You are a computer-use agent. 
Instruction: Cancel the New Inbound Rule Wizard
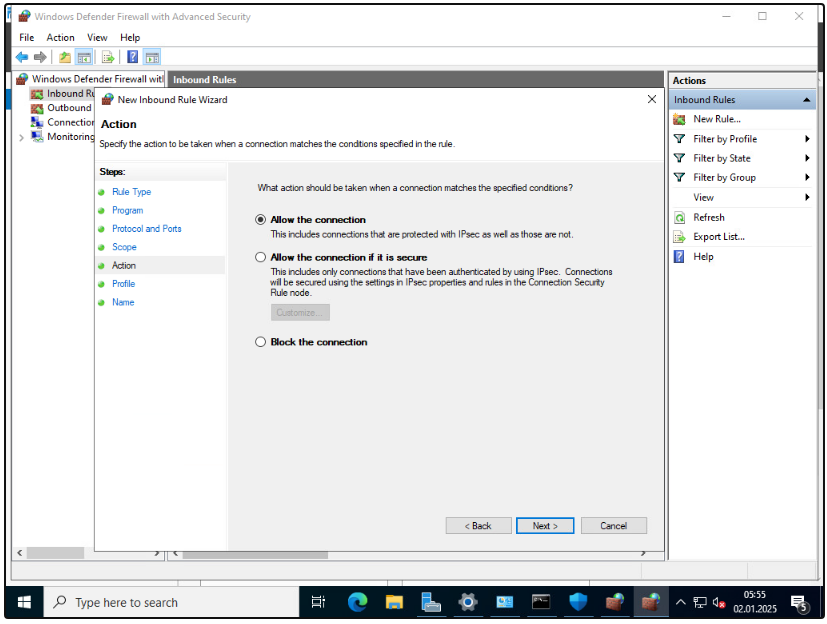coord(613,526)
